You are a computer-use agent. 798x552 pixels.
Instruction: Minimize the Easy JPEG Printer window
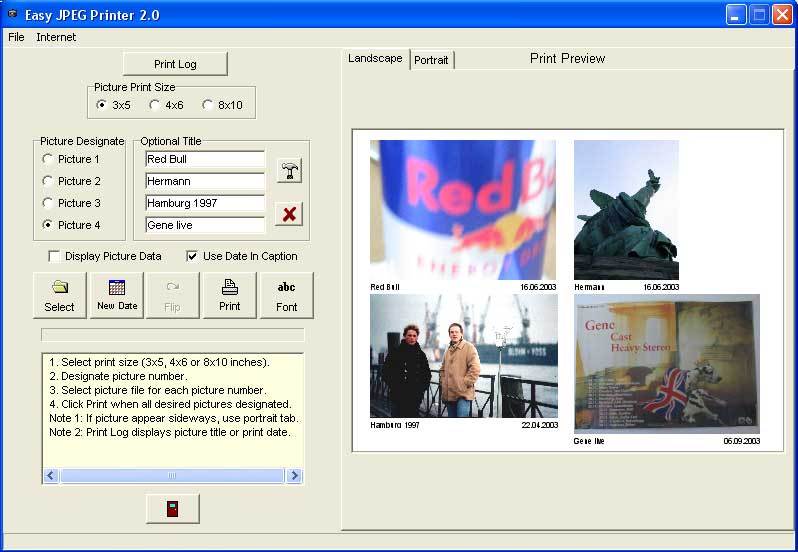tap(735, 15)
